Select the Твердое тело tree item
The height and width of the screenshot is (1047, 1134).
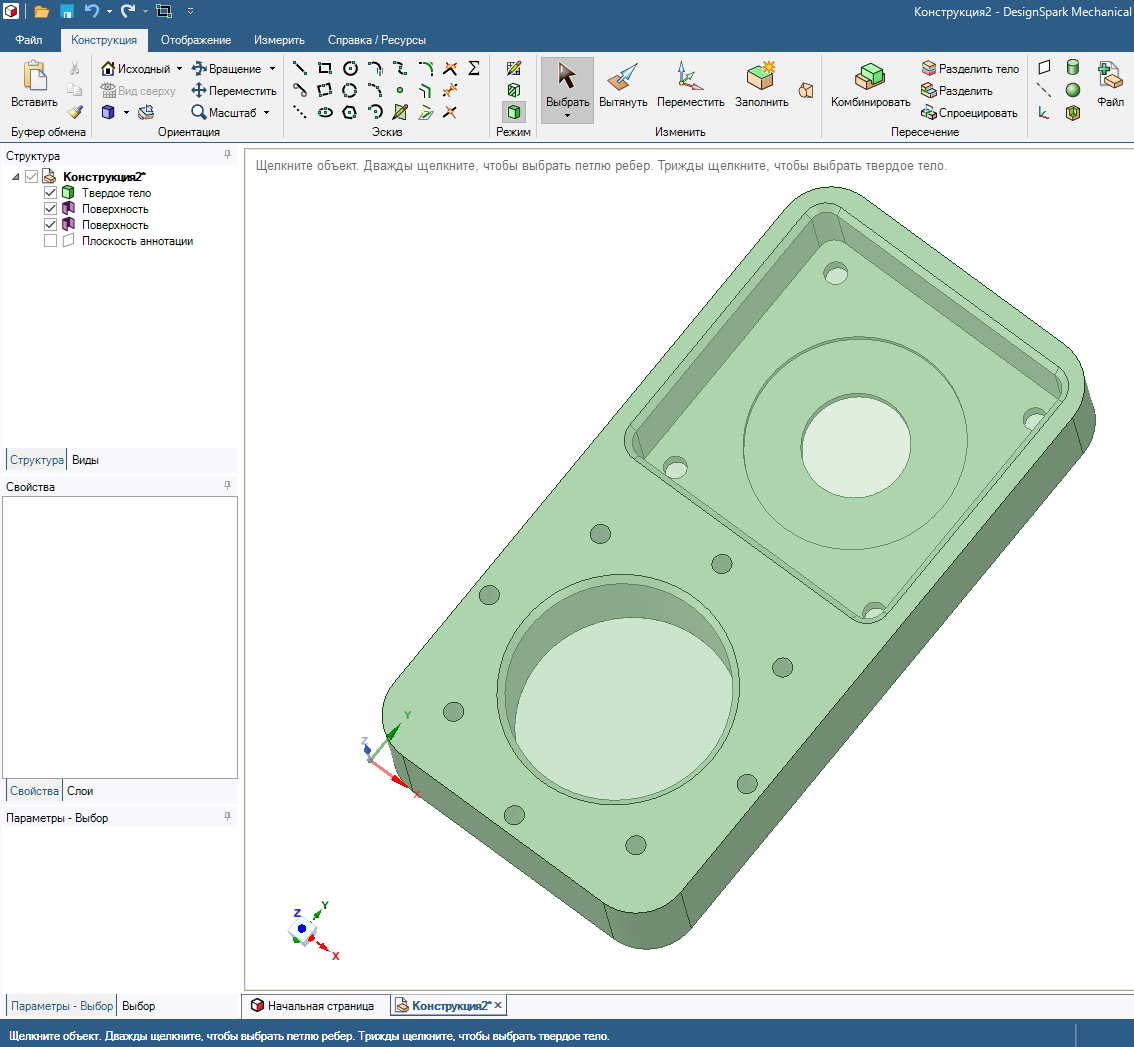click(116, 192)
